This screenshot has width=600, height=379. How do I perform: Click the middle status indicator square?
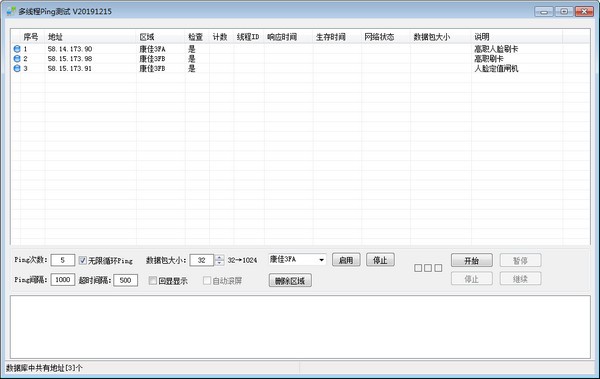click(428, 268)
